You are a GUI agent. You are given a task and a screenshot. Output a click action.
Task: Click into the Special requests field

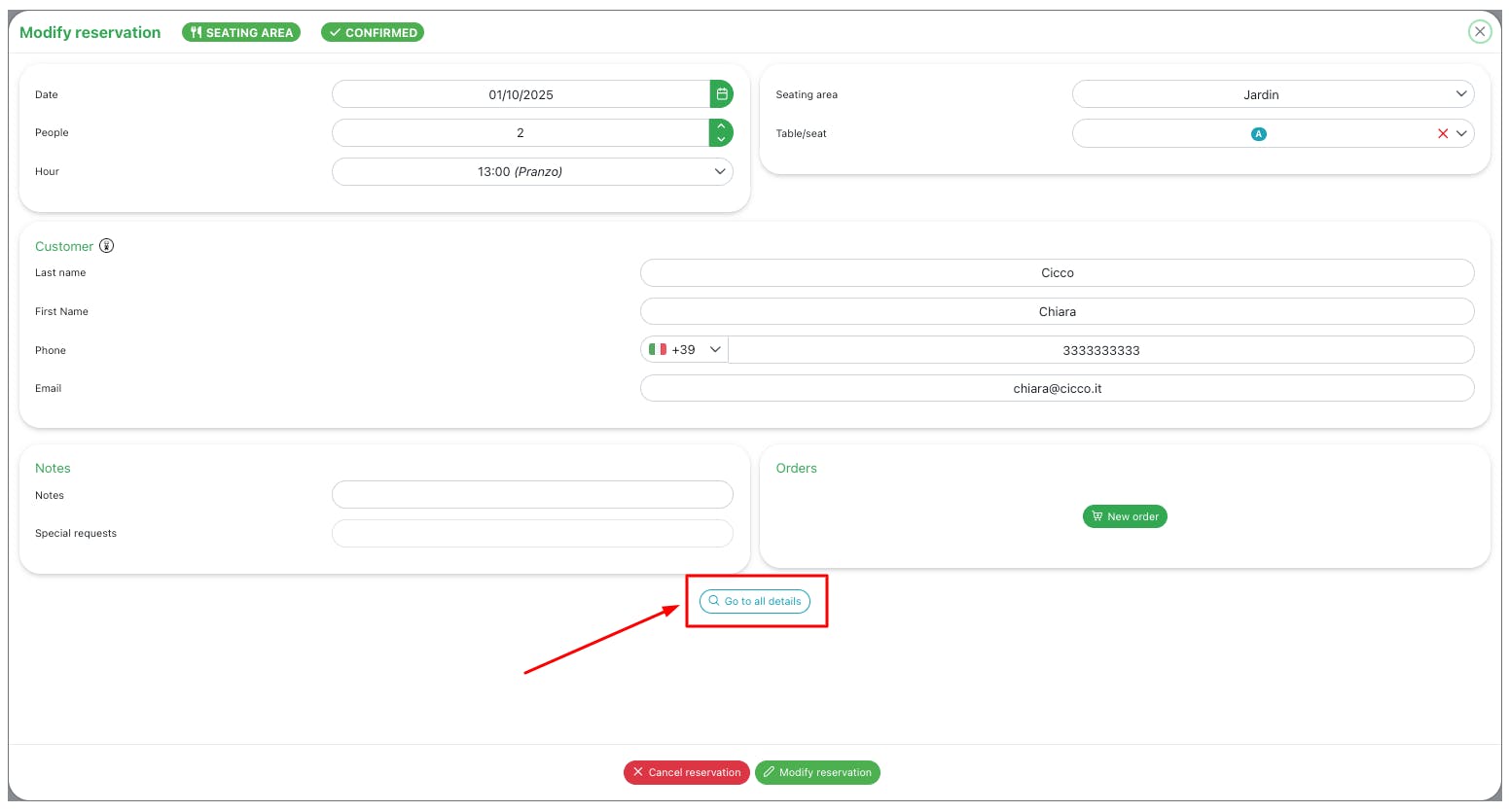click(x=532, y=533)
